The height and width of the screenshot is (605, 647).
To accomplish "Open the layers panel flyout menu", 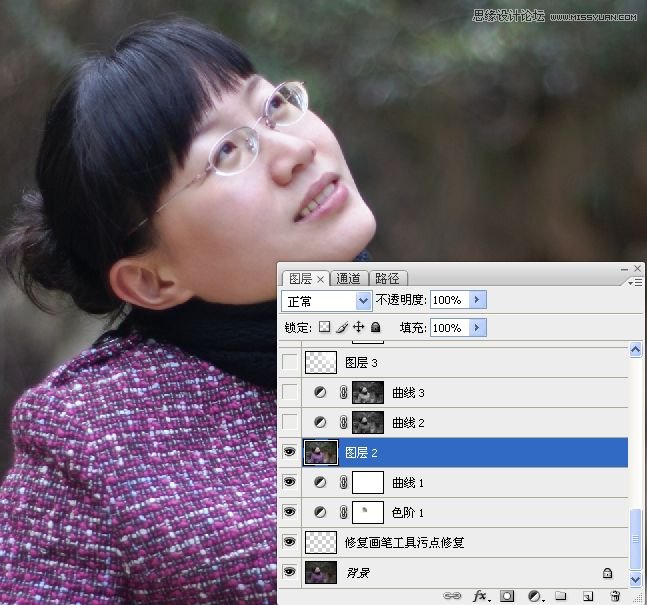I will click(635, 282).
